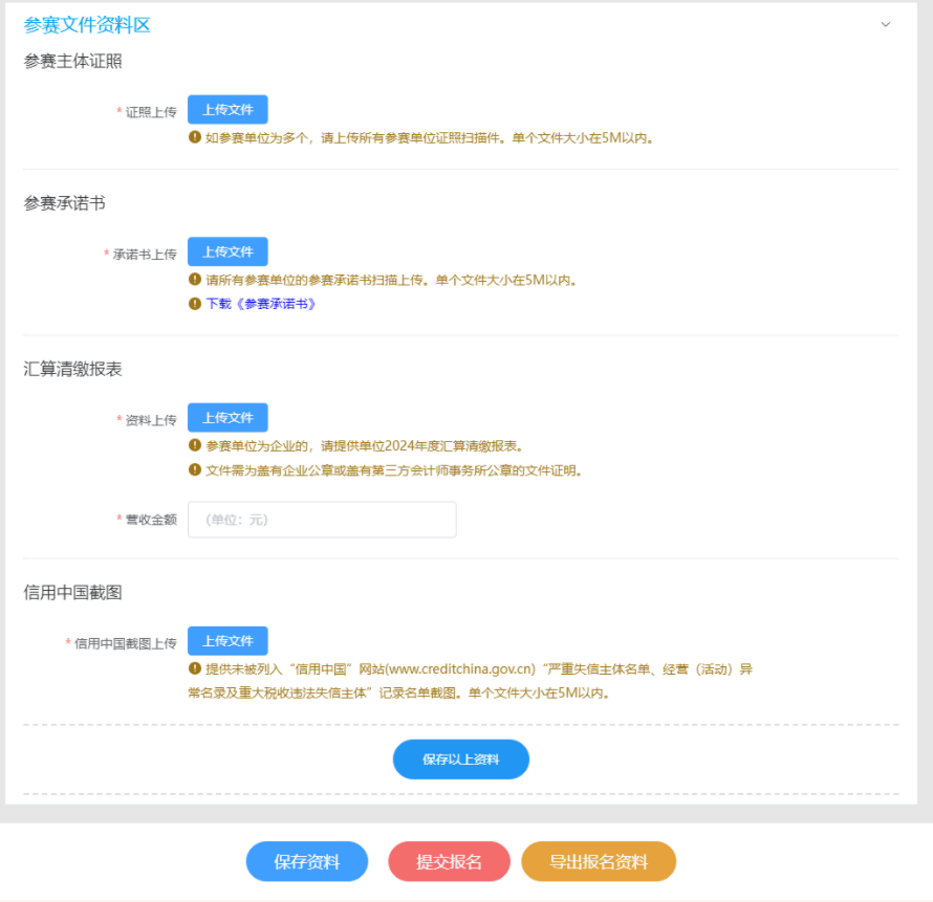Click the 信用中国截图上传 field label
Image resolution: width=933 pixels, height=902 pixels.
click(126, 643)
